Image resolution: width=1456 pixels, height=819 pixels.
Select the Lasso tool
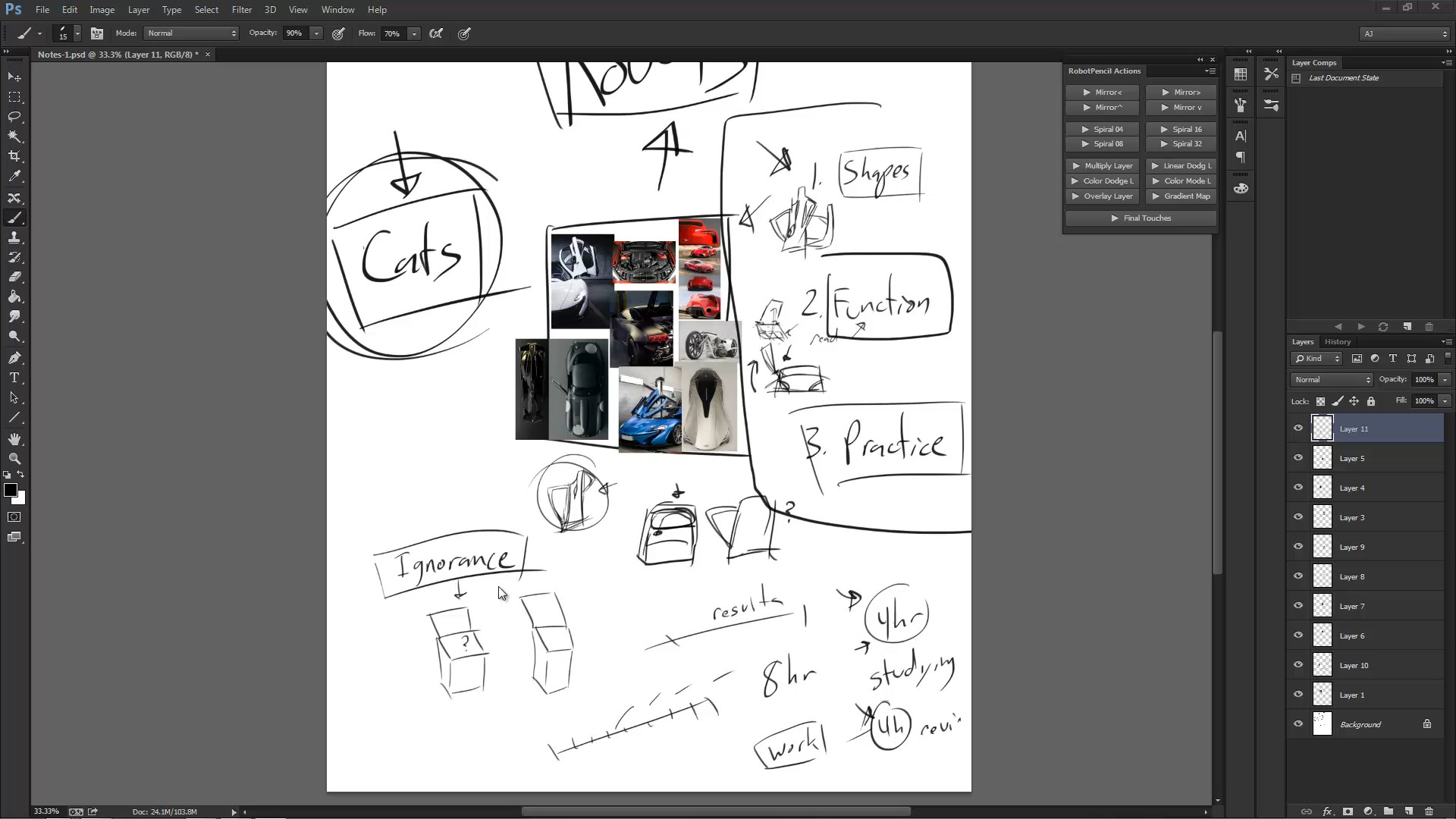click(x=14, y=117)
